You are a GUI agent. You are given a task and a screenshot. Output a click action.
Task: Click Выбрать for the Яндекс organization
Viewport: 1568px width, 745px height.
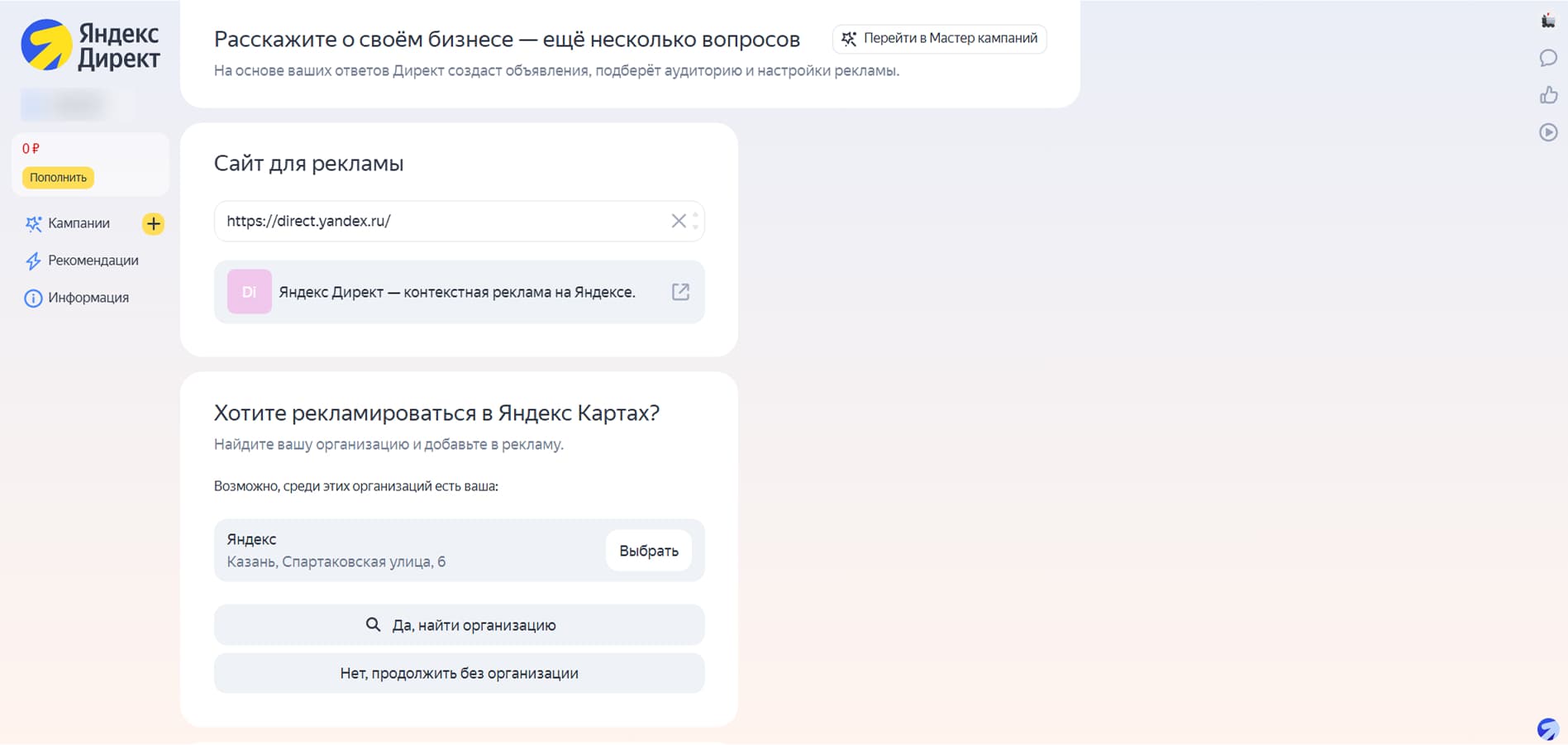point(649,551)
